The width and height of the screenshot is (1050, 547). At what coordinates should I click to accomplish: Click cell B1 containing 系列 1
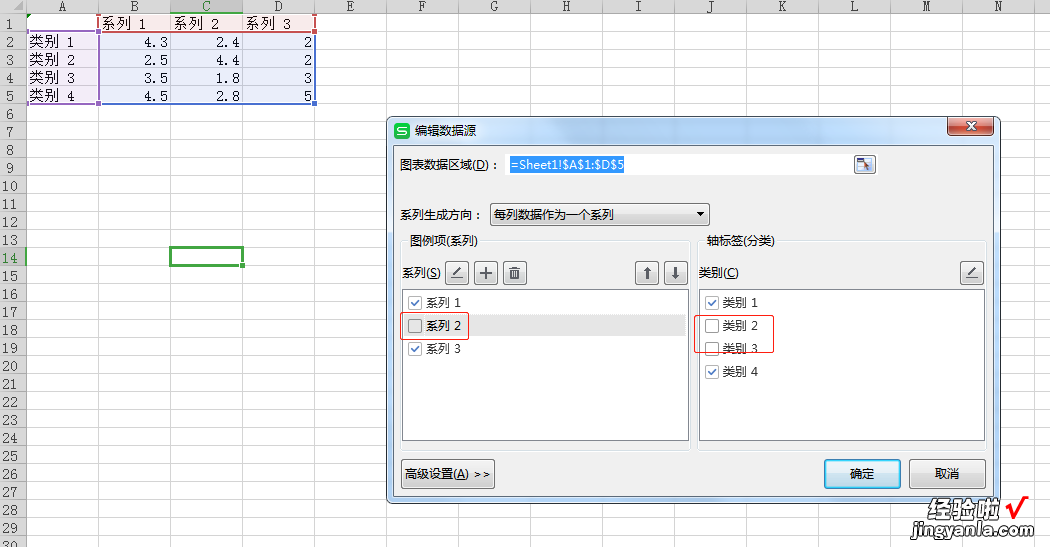point(135,23)
